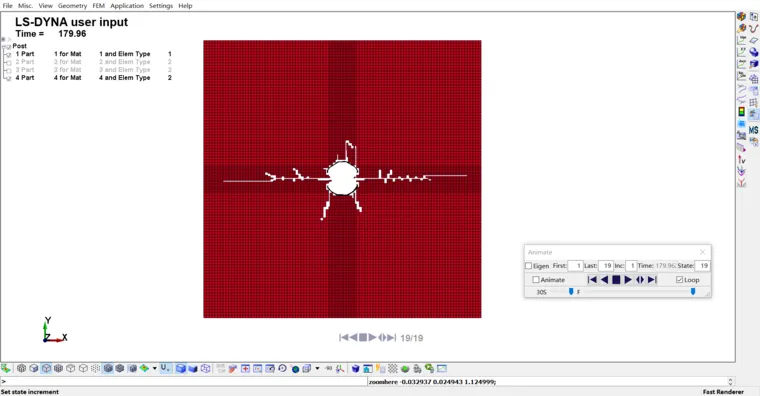
Task: Click play button below the viewport model
Action: pos(372,337)
